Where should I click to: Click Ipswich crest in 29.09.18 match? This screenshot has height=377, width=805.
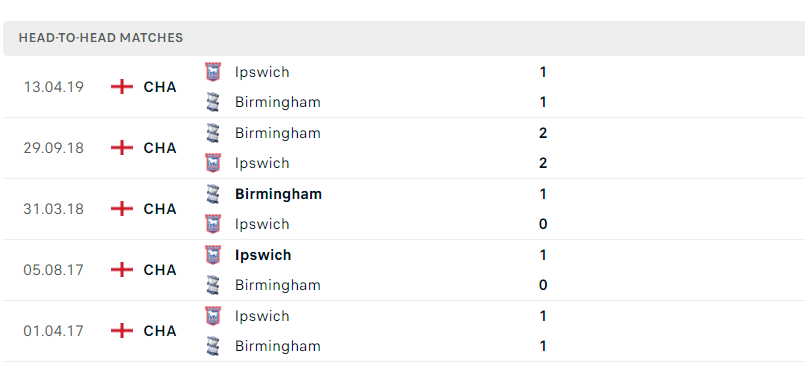click(213, 163)
